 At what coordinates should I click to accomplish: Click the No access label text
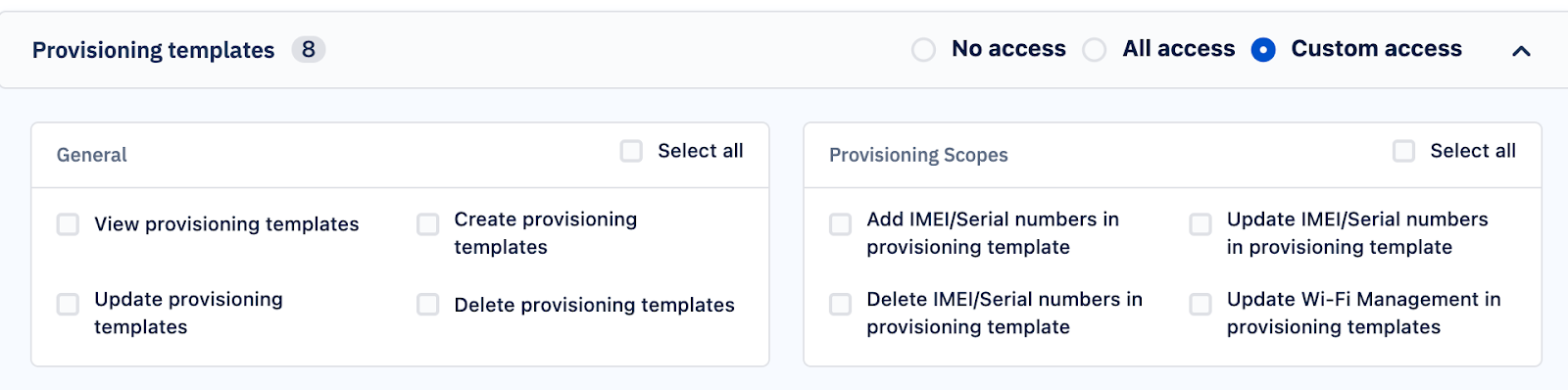point(1008,49)
